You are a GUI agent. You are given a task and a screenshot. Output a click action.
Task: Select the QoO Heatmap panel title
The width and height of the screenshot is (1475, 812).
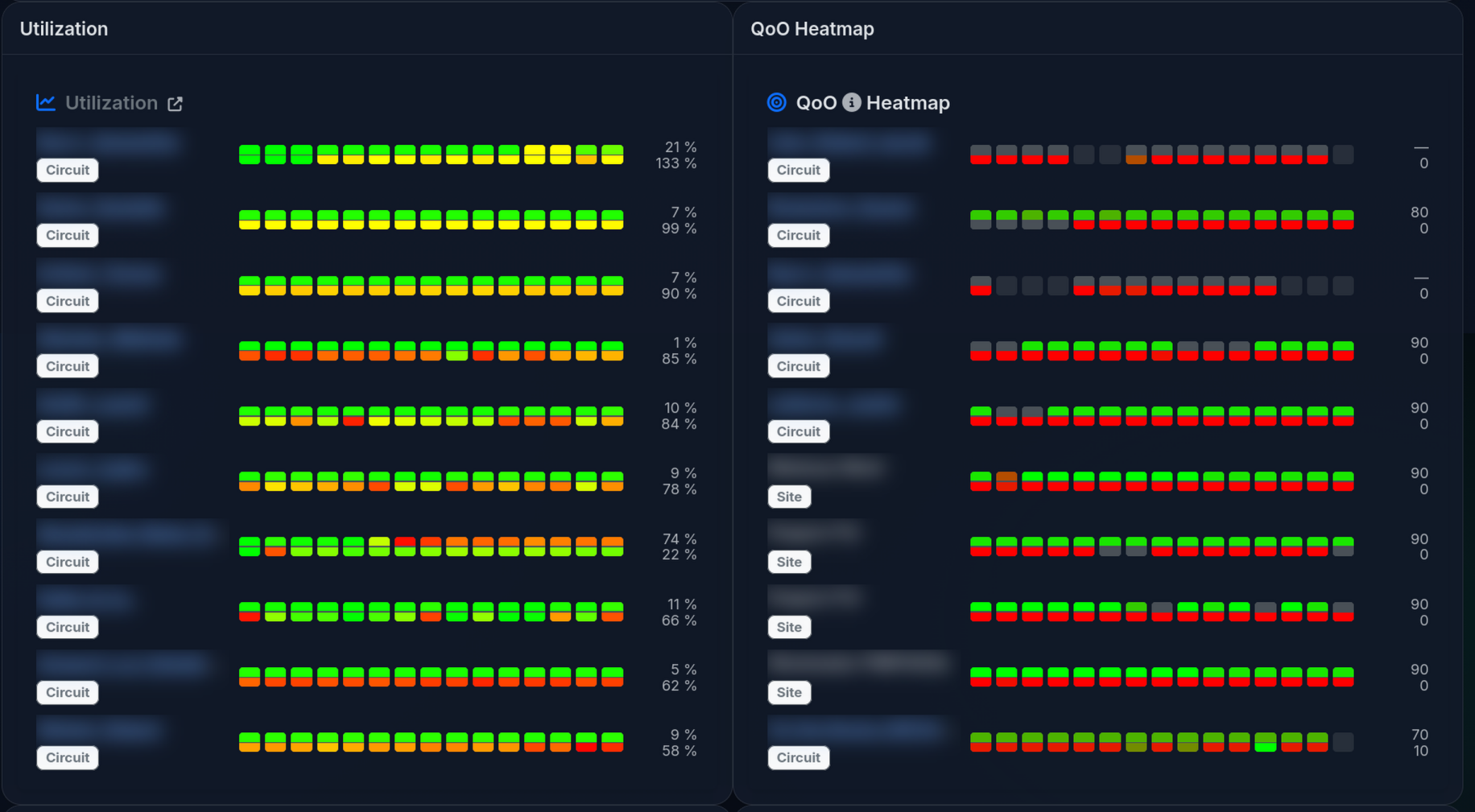812,29
